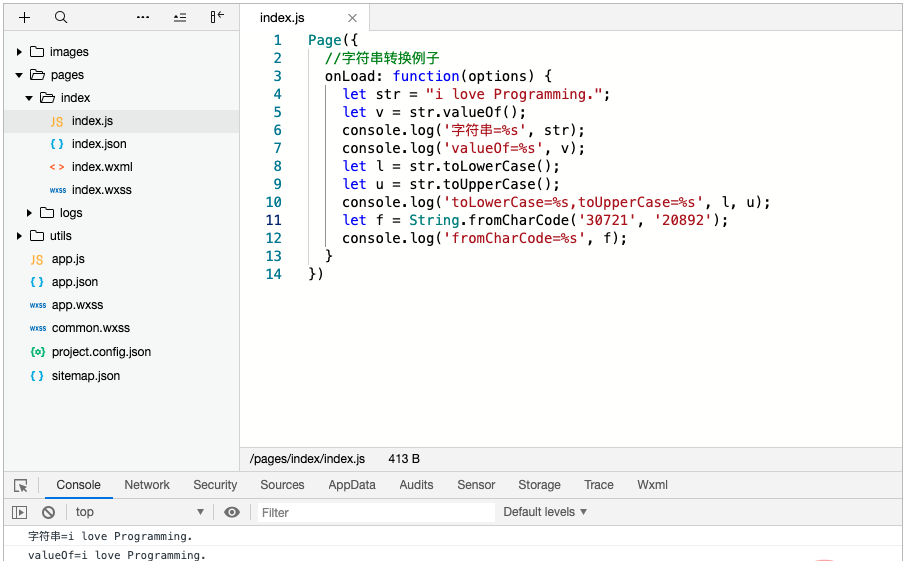This screenshot has height=561, width=905.
Task: Expand the logs folder arrow
Action: tap(29, 213)
